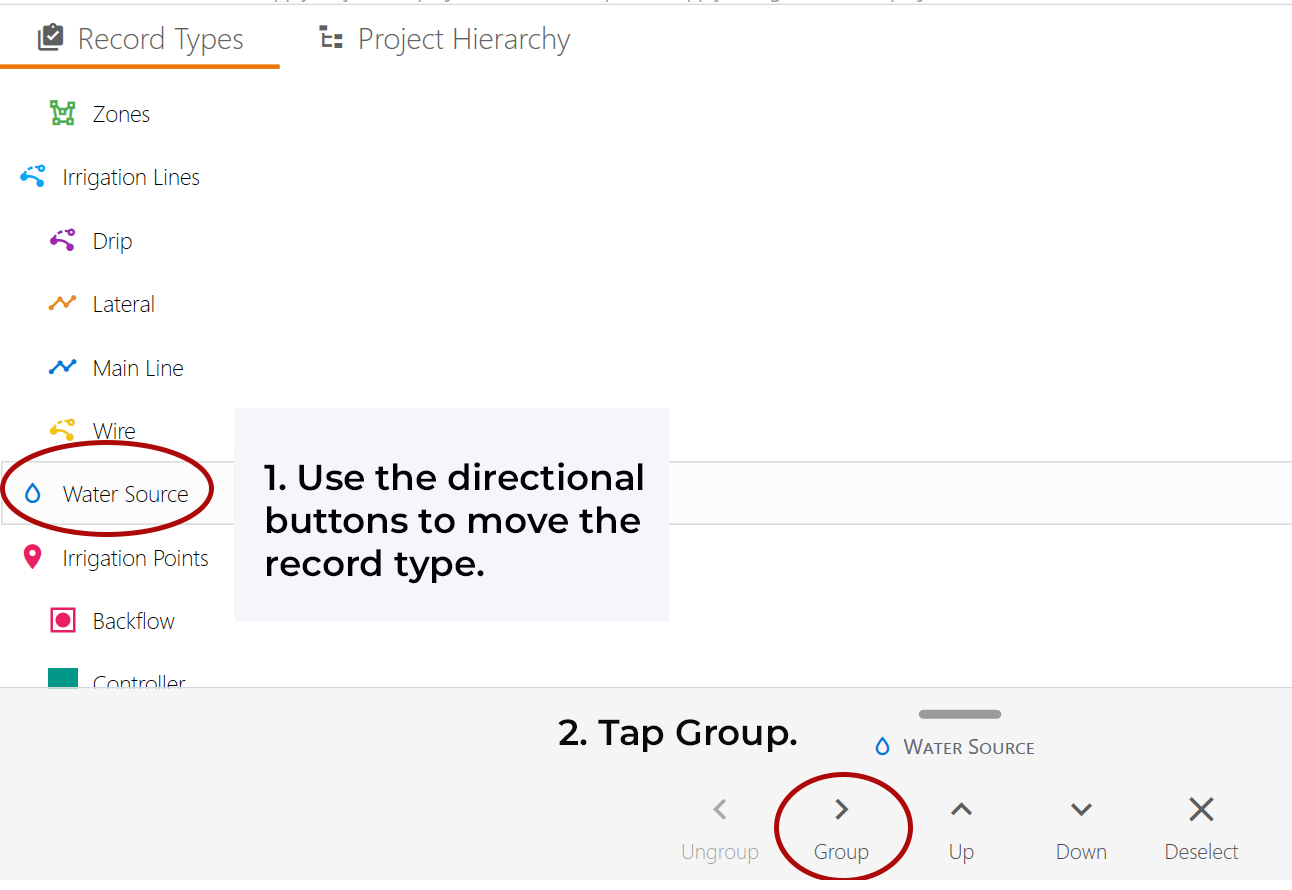Click the yellow Wire icon
The image size is (1292, 890).
pyautogui.click(x=63, y=430)
